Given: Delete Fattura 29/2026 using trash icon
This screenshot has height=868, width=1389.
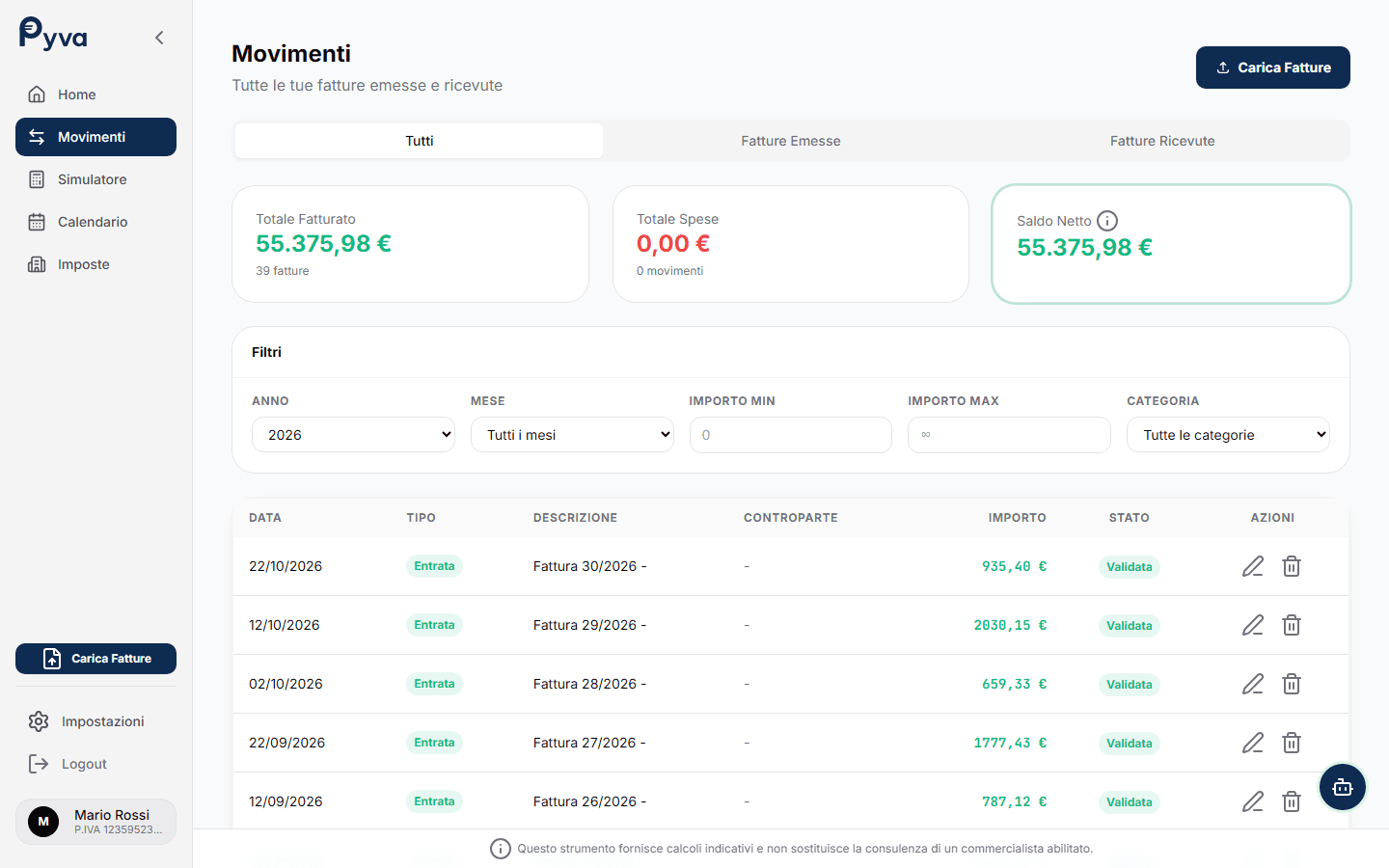Looking at the screenshot, I should click(1292, 625).
